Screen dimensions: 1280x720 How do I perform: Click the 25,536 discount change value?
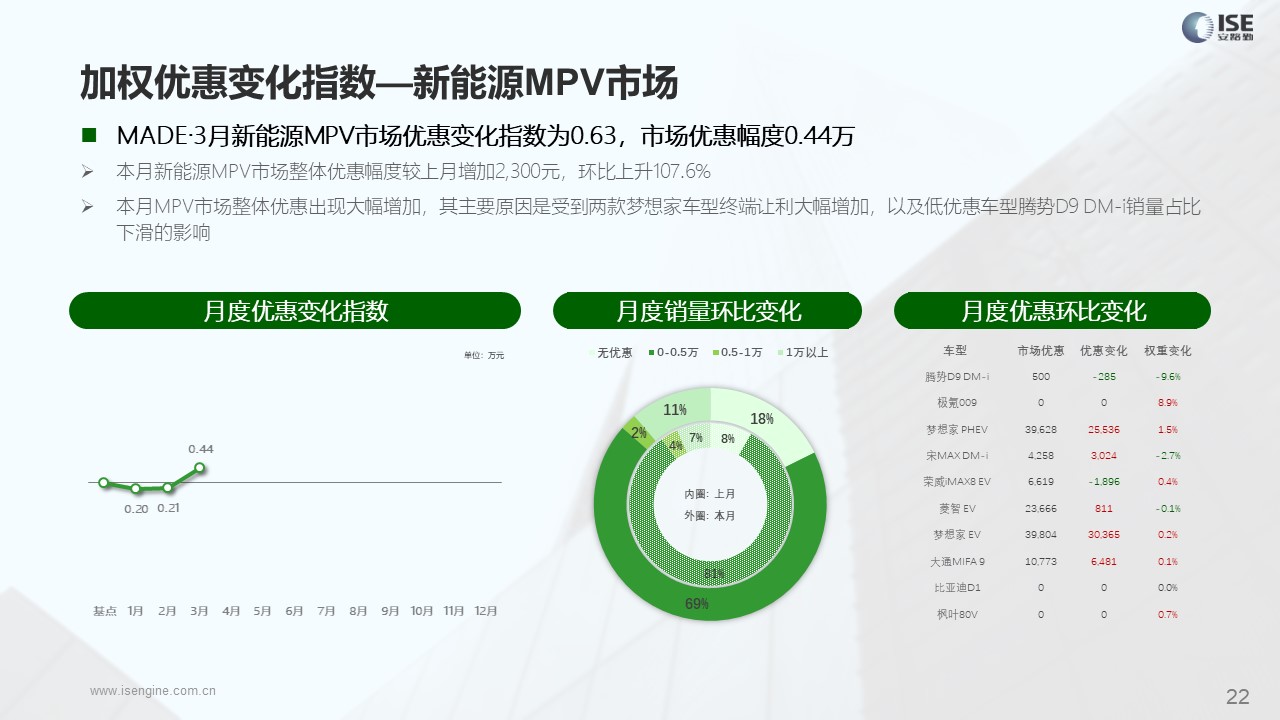(1104, 429)
